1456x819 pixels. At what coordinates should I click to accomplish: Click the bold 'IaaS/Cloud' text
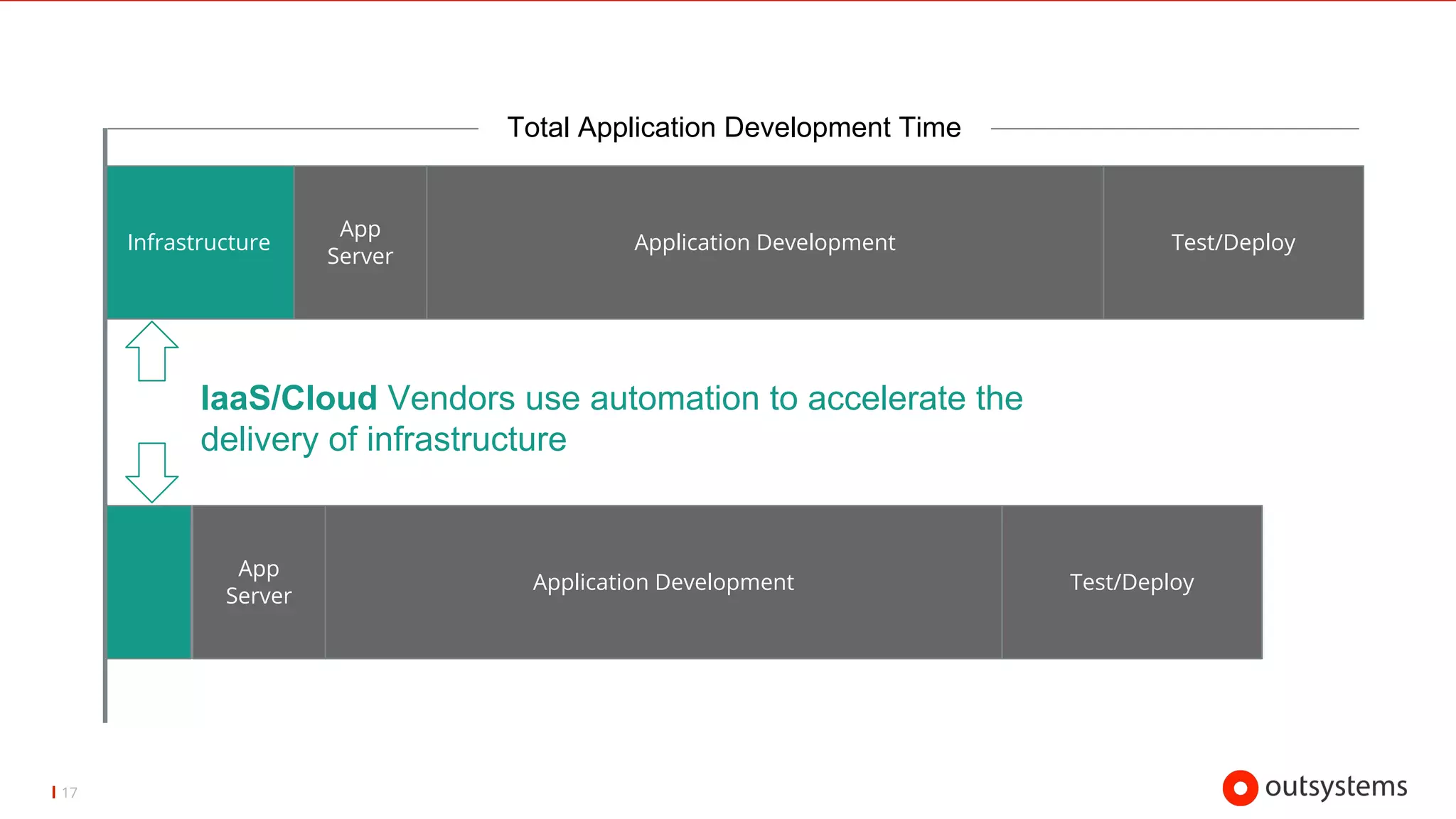coord(289,398)
